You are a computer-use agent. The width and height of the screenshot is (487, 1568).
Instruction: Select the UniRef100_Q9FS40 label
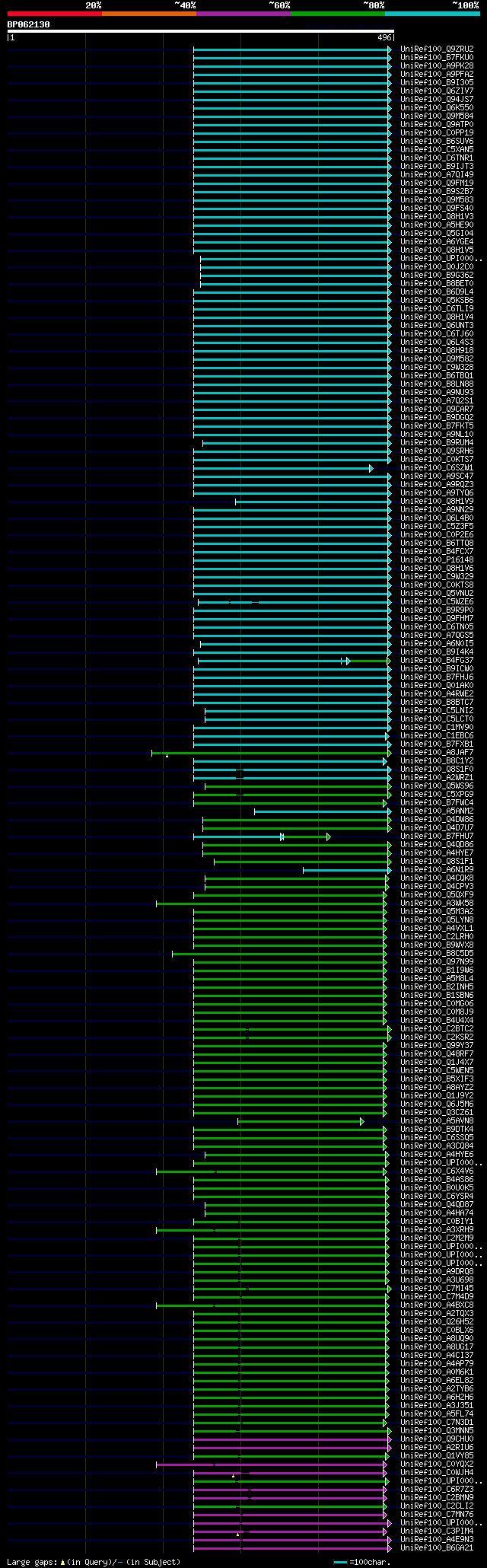point(437,208)
